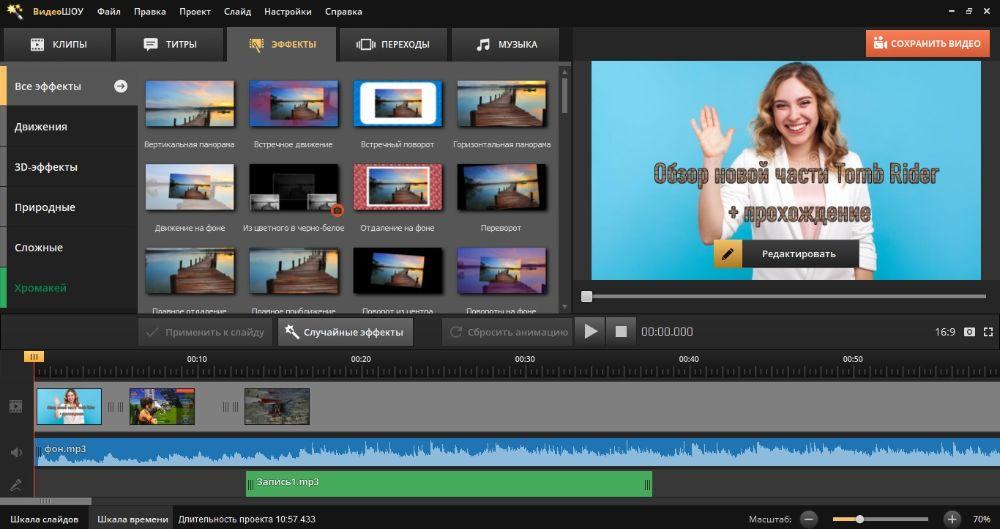Click the Сохранить видео button
1000x529 pixels.
(928, 44)
